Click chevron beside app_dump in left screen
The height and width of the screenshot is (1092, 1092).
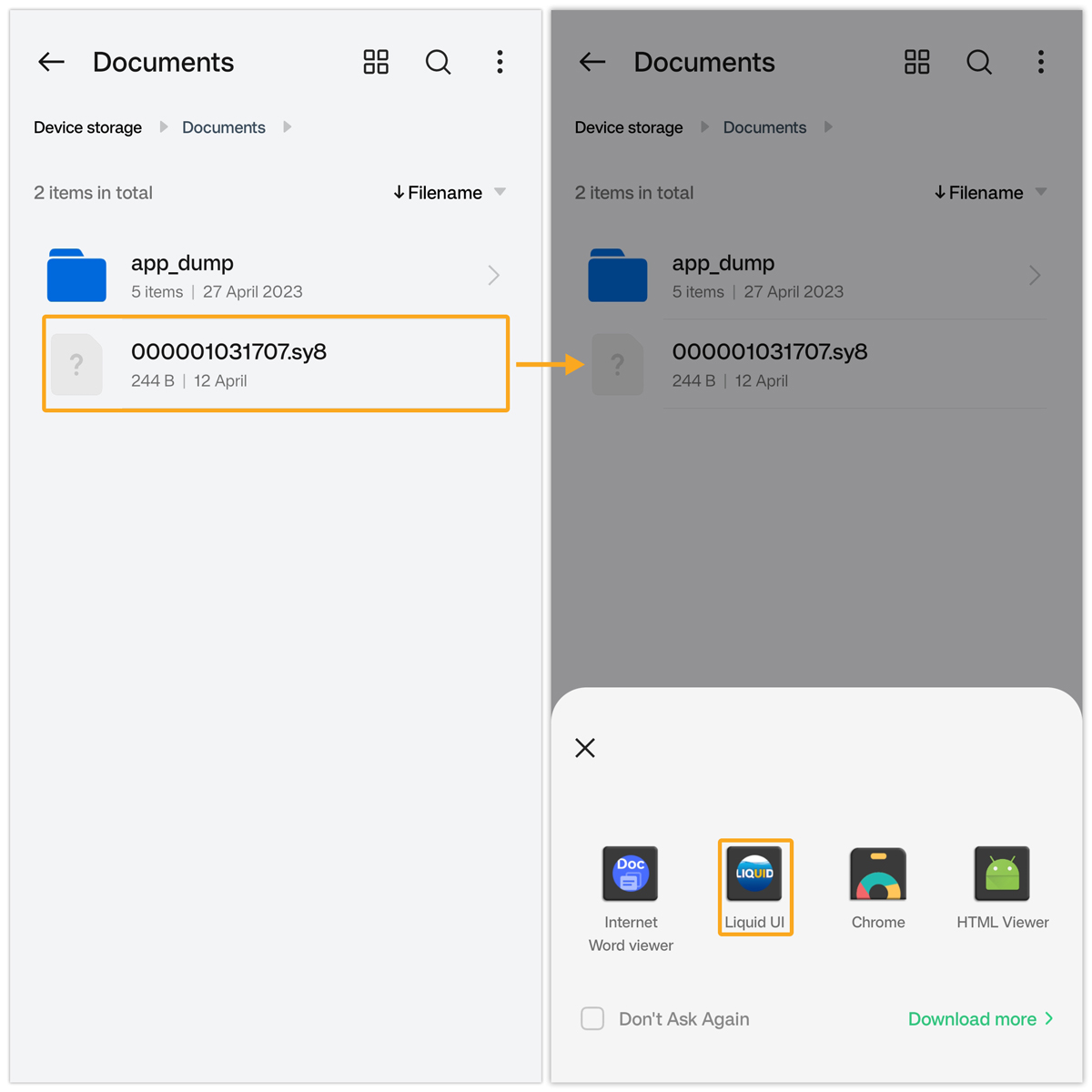[493, 275]
